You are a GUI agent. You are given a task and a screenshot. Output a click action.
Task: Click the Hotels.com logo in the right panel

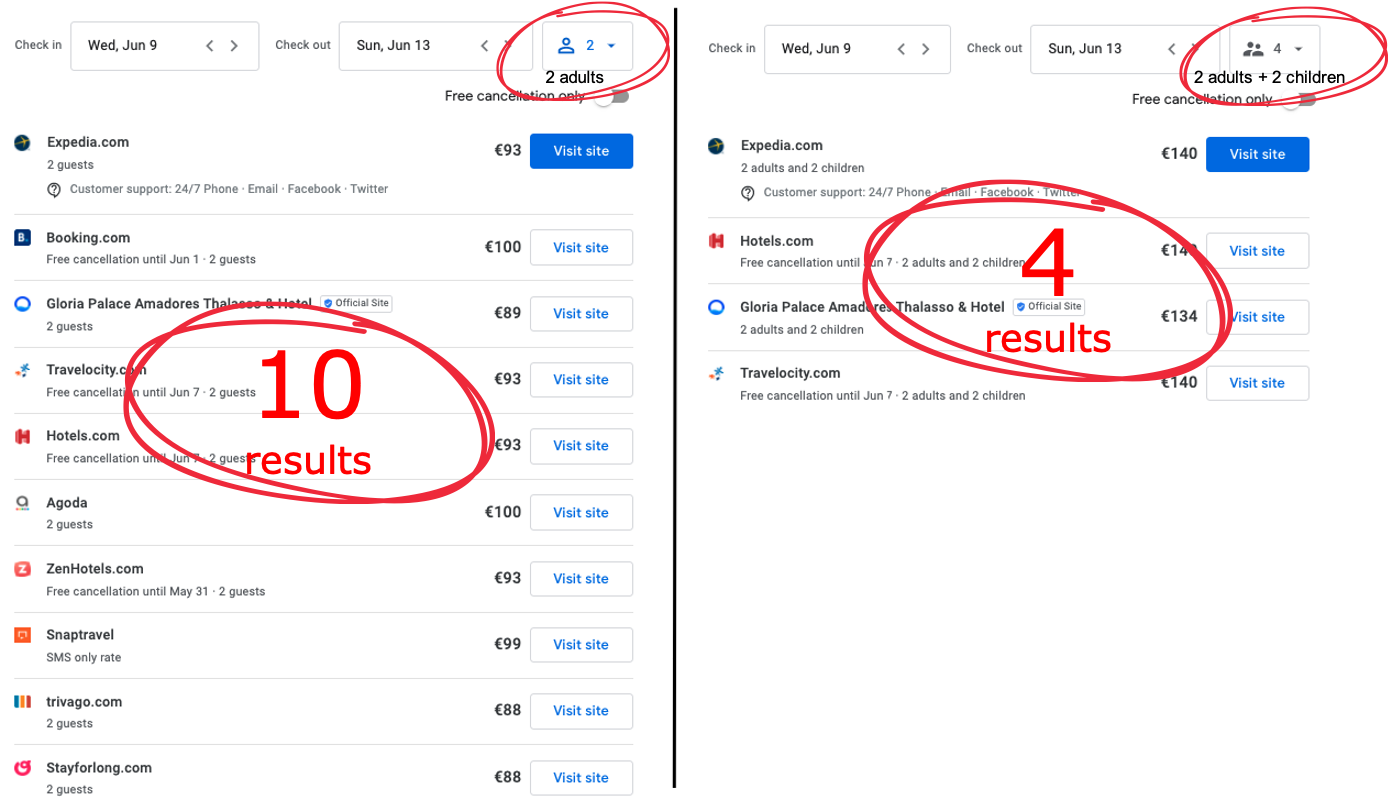pos(716,241)
